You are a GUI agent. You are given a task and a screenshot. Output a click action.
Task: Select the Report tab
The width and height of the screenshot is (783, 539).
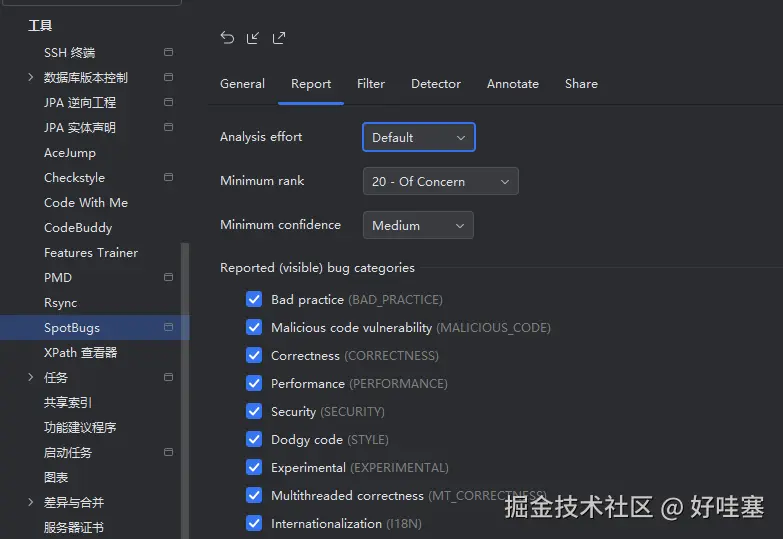click(311, 83)
